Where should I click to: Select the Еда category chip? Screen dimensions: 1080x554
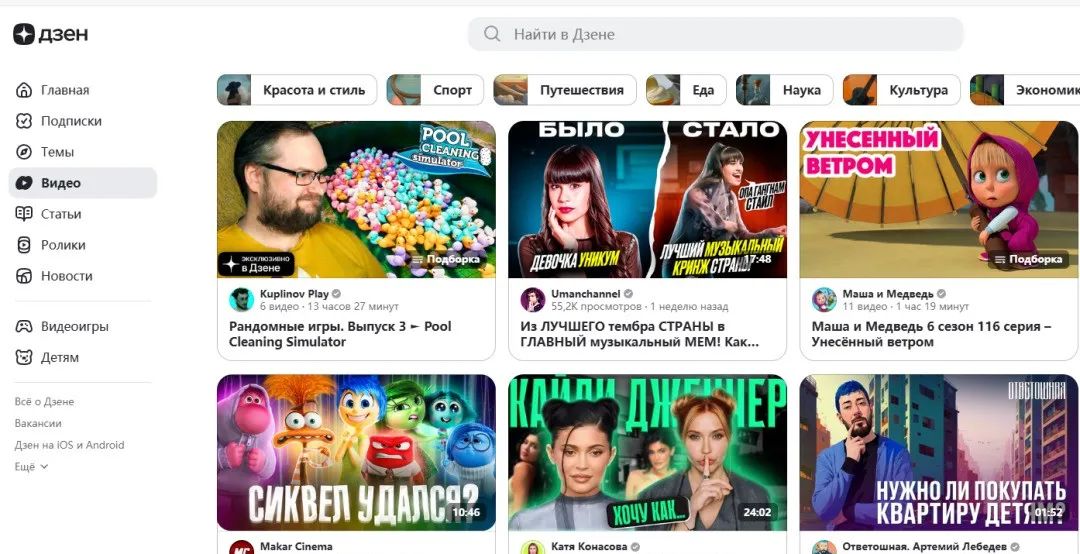pyautogui.click(x=686, y=90)
